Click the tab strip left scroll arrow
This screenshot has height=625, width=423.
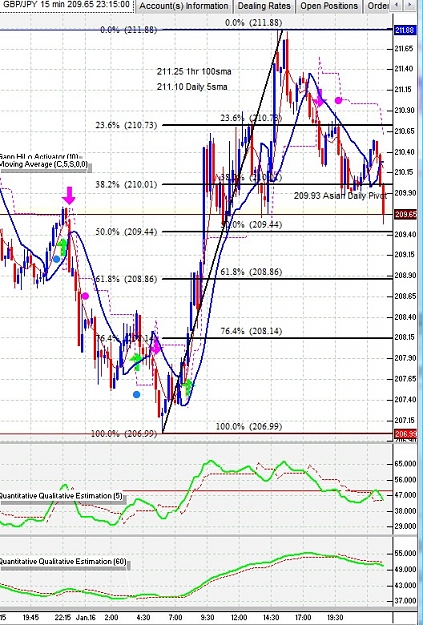click(396, 5)
